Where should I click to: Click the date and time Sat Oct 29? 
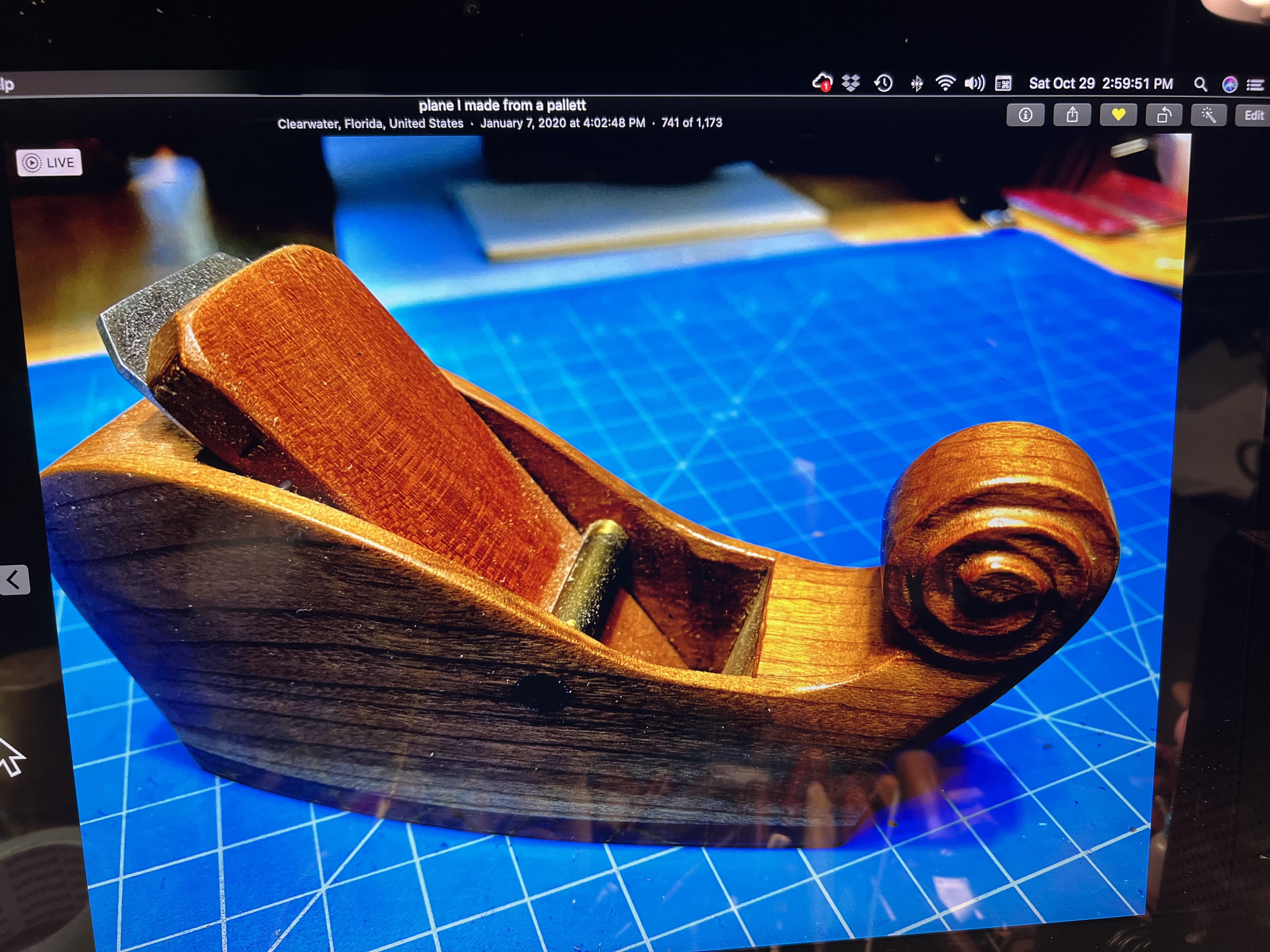click(1101, 83)
